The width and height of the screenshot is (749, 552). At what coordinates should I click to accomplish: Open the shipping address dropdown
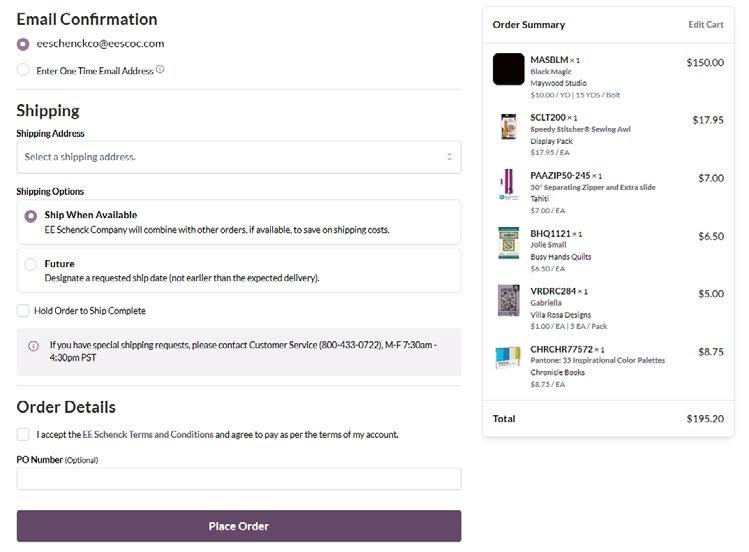239,157
